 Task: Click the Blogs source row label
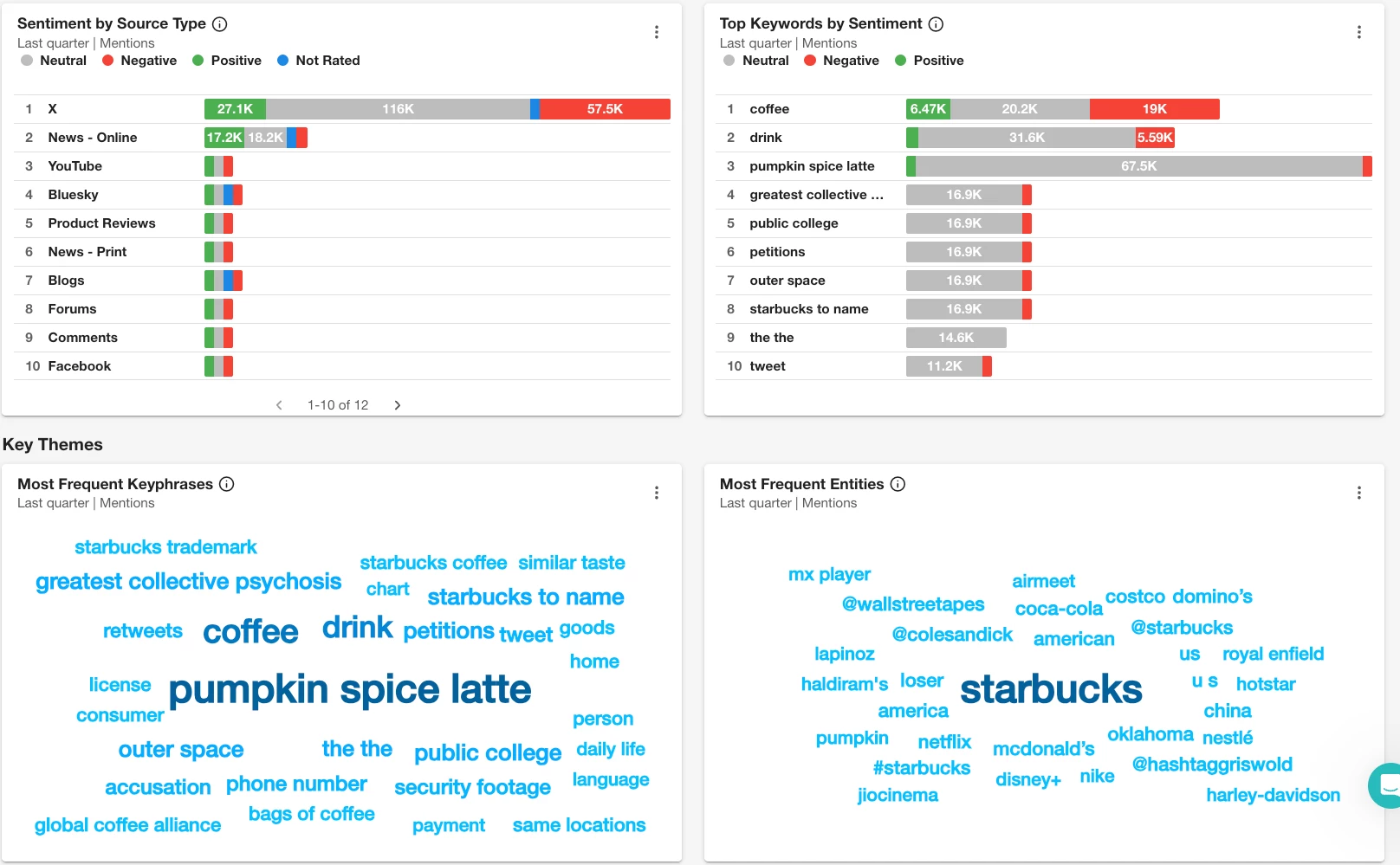tap(67, 281)
